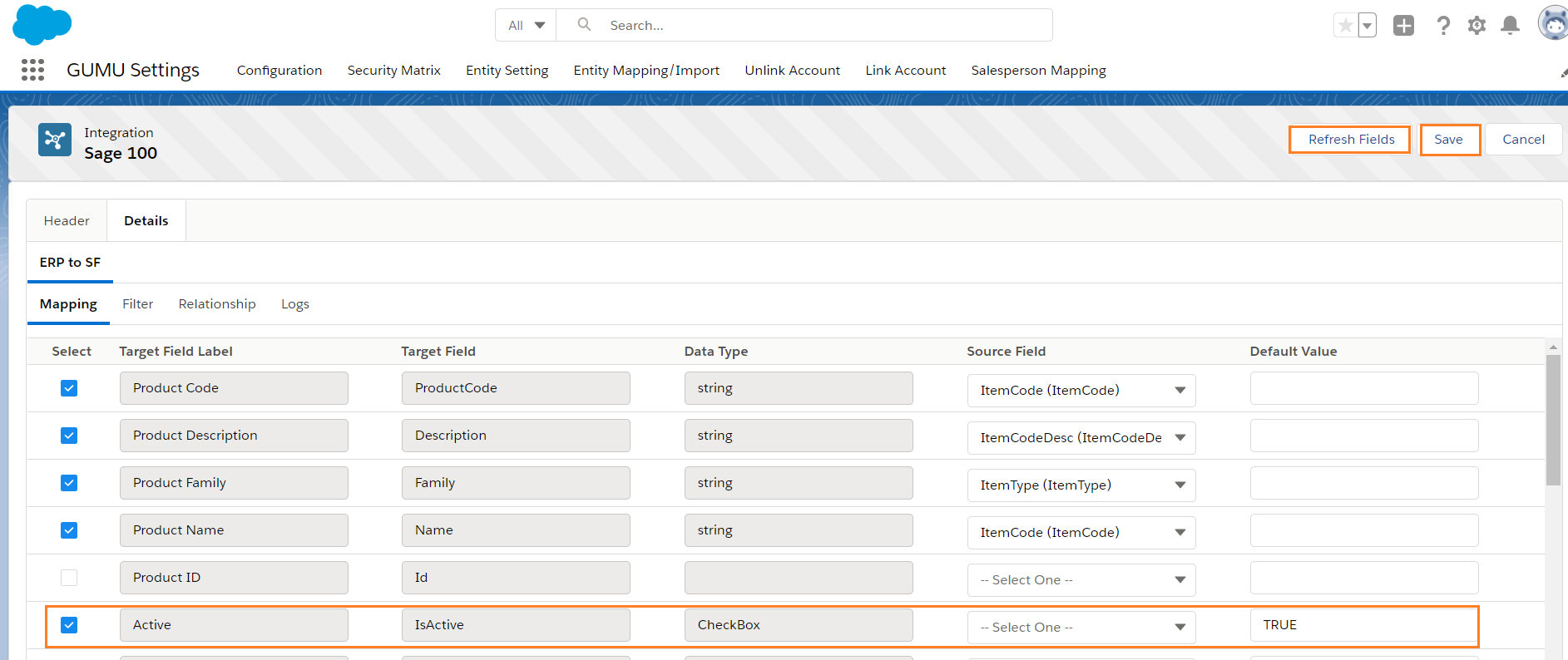Screen dimensions: 1568x660
Task: Check the Product ID row checkbox
Action: pos(69,578)
